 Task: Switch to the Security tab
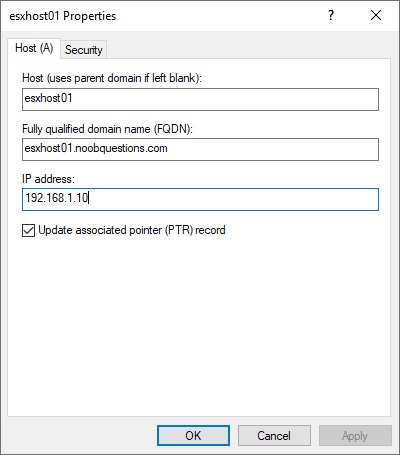(x=84, y=50)
